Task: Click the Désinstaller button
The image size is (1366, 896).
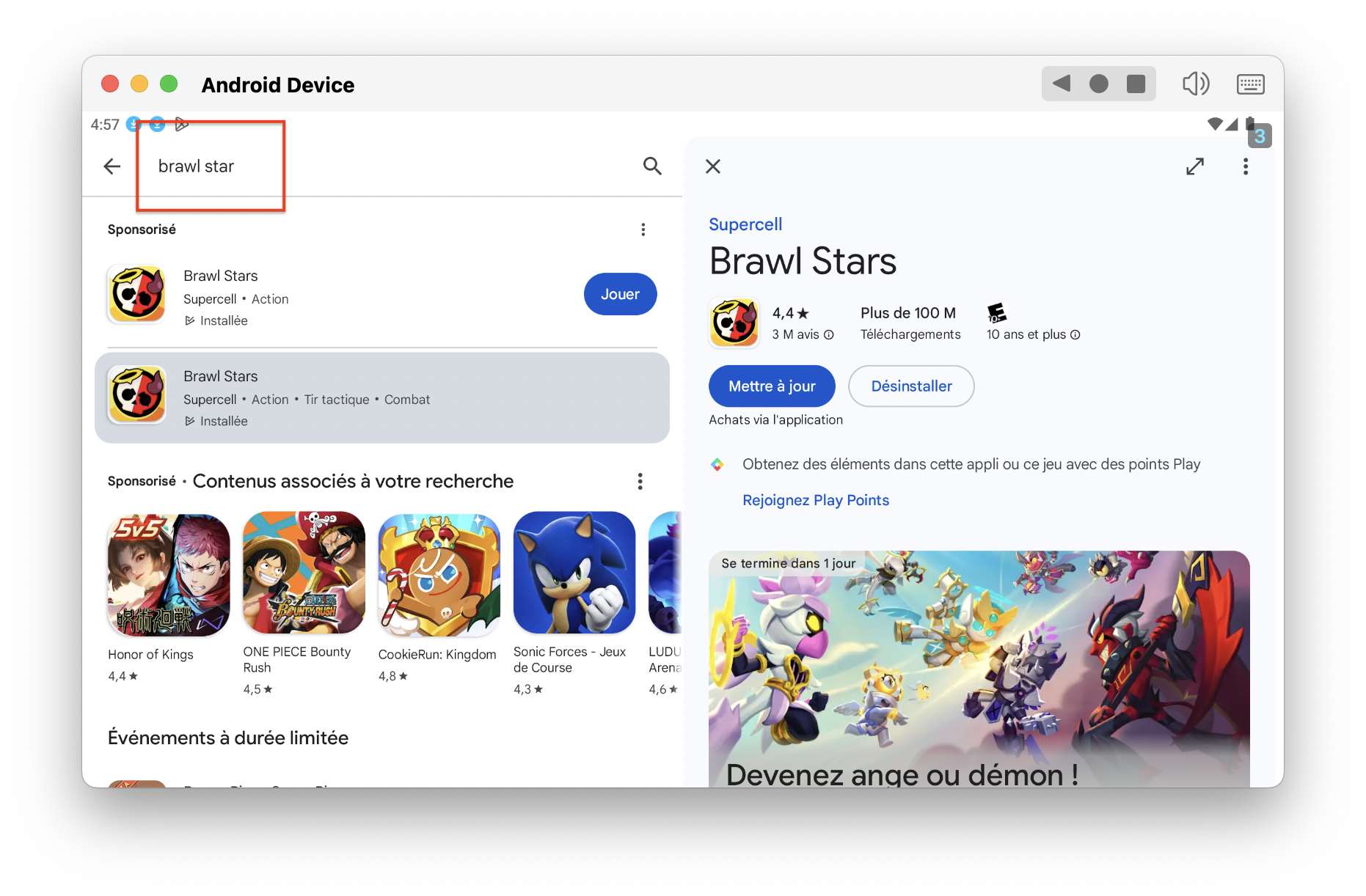Action: pyautogui.click(x=911, y=386)
